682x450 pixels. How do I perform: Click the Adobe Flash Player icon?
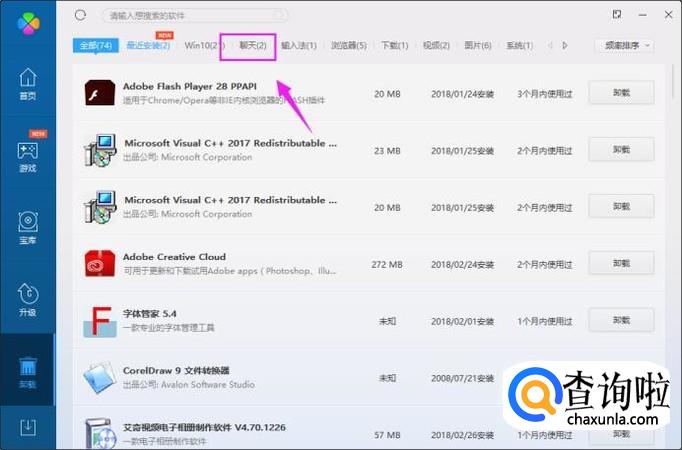100,93
